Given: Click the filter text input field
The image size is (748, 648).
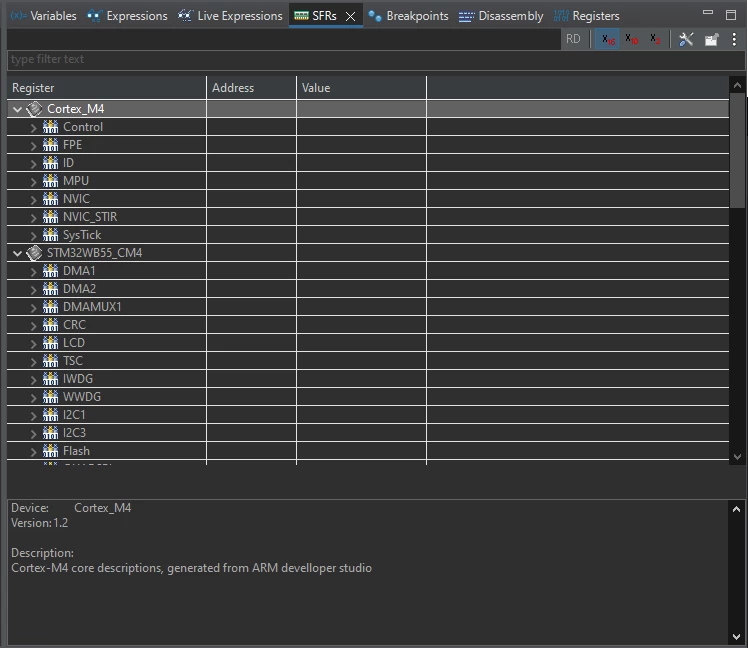Looking at the screenshot, I should (x=376, y=60).
